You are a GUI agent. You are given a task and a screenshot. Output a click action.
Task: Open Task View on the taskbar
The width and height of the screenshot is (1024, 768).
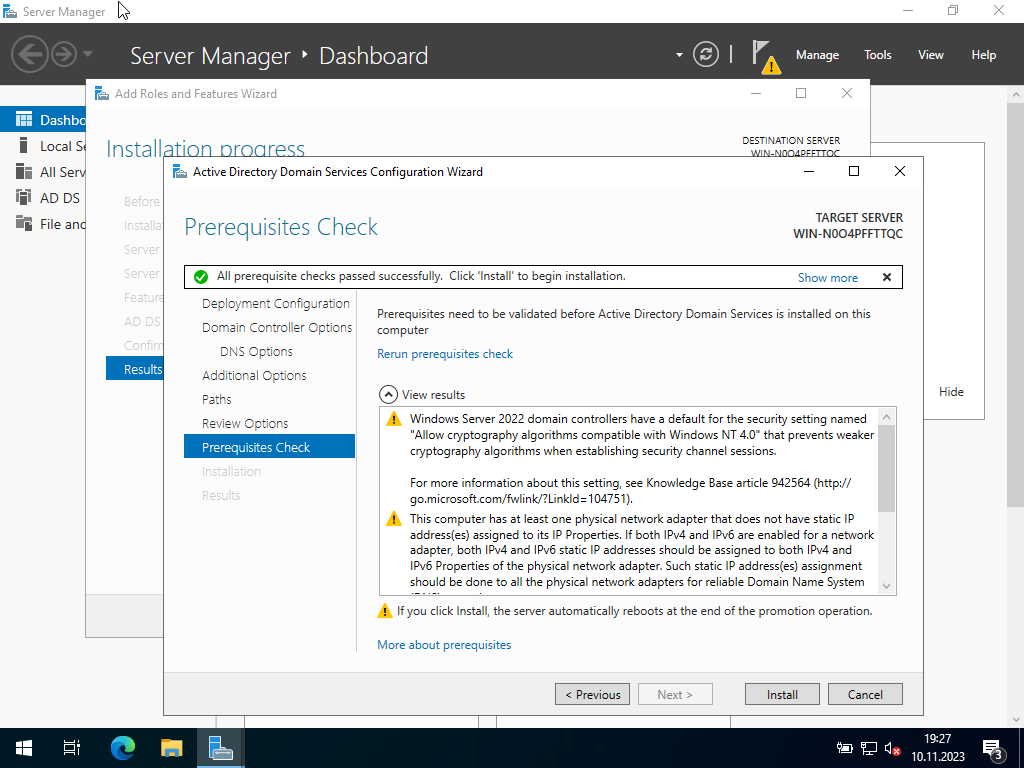tap(72, 748)
